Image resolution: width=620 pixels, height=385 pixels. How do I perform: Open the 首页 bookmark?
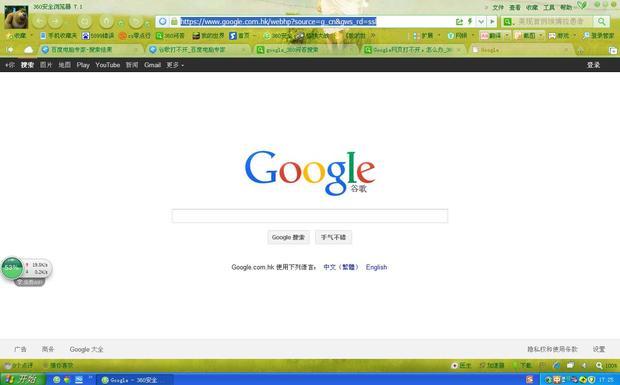(240, 36)
